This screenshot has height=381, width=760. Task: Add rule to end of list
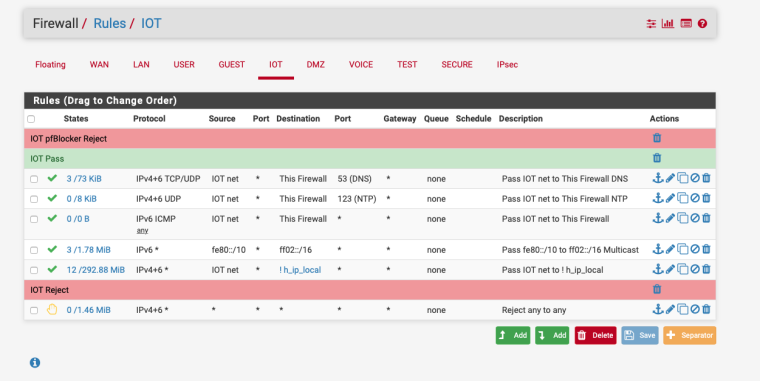552,335
